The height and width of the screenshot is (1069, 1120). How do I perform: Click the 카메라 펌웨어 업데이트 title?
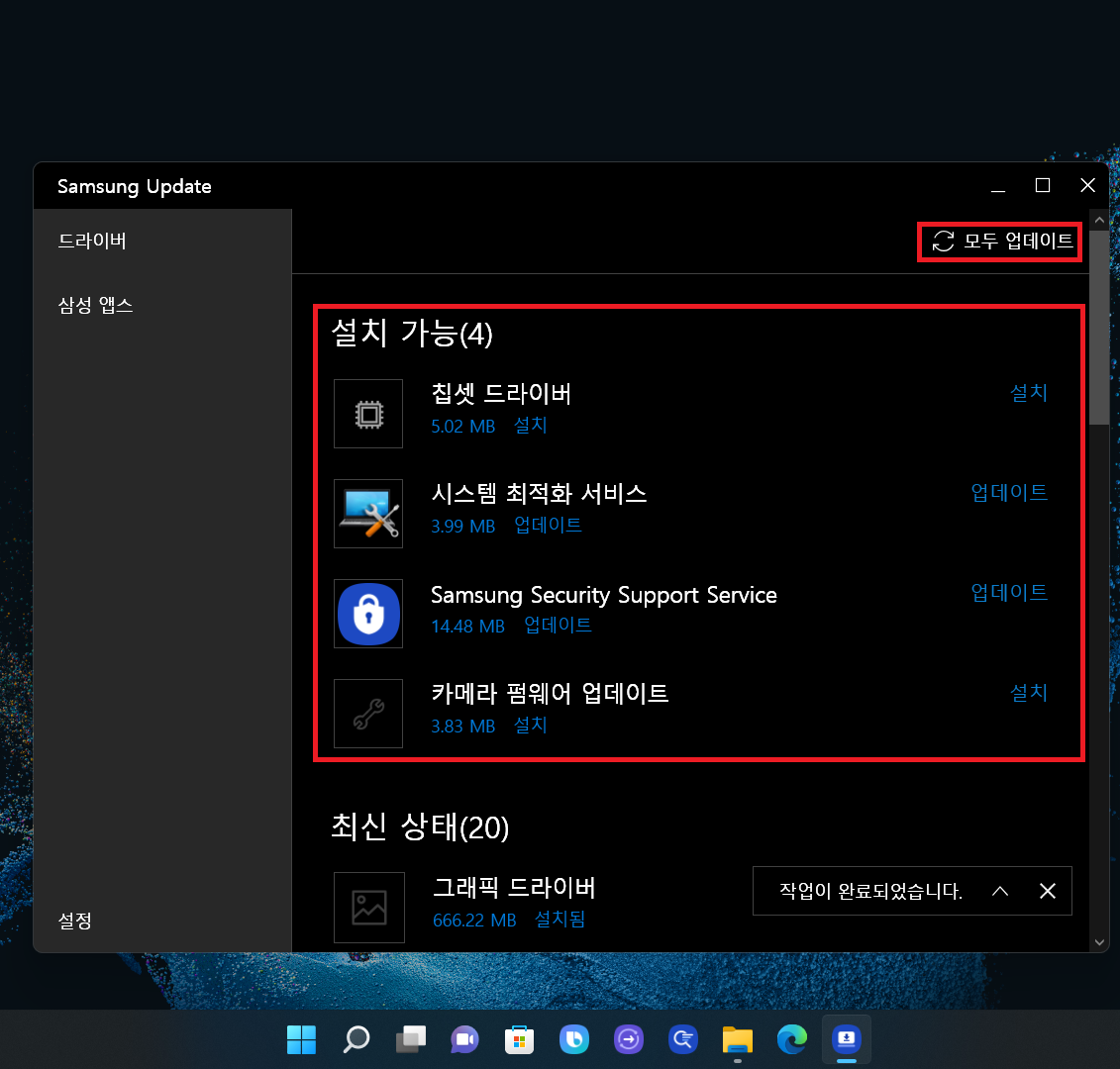550,694
